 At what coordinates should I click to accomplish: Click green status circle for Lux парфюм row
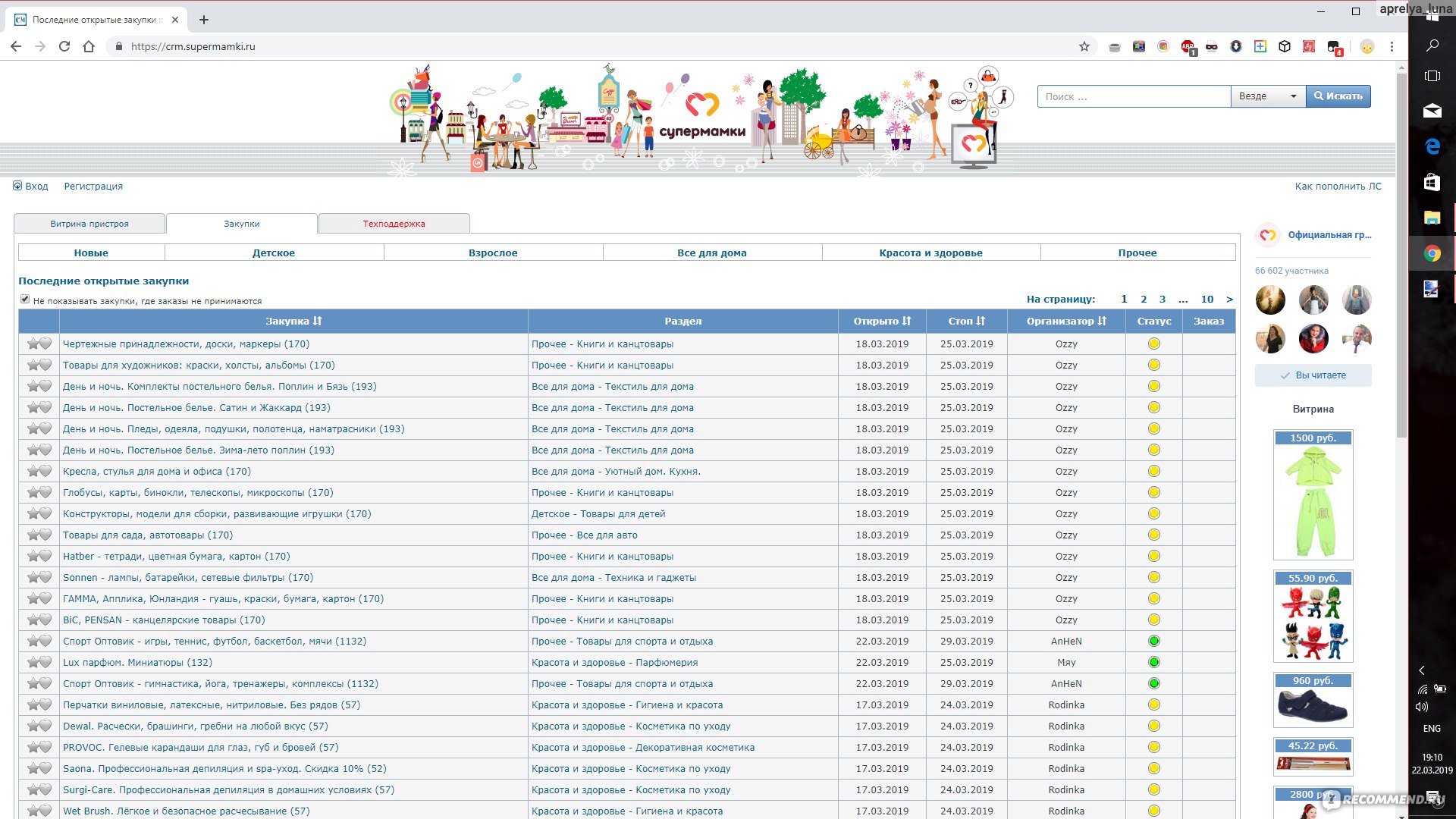tap(1153, 662)
